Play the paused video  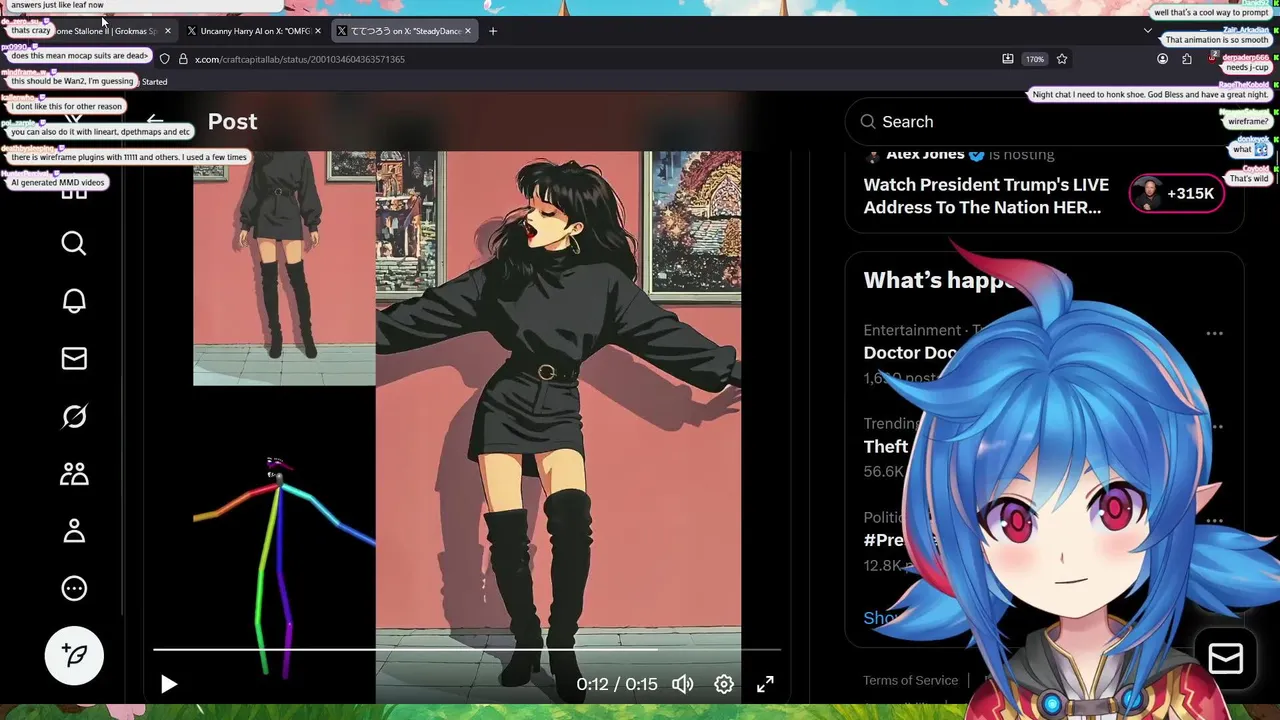[x=169, y=684]
